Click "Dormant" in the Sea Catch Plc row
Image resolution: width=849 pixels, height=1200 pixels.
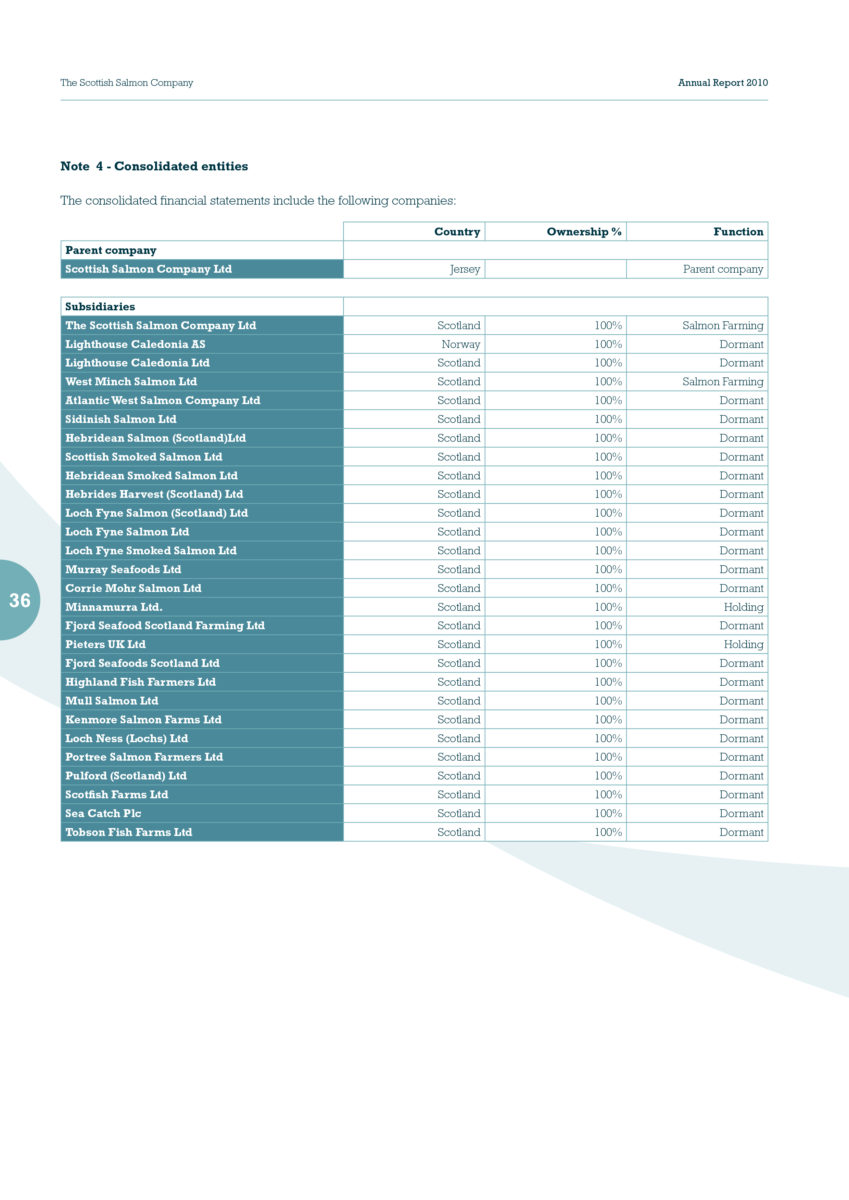click(742, 814)
